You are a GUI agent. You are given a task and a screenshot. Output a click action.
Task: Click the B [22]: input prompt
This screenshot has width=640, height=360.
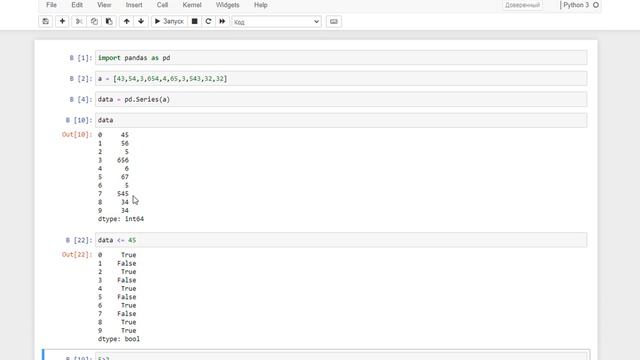79,240
